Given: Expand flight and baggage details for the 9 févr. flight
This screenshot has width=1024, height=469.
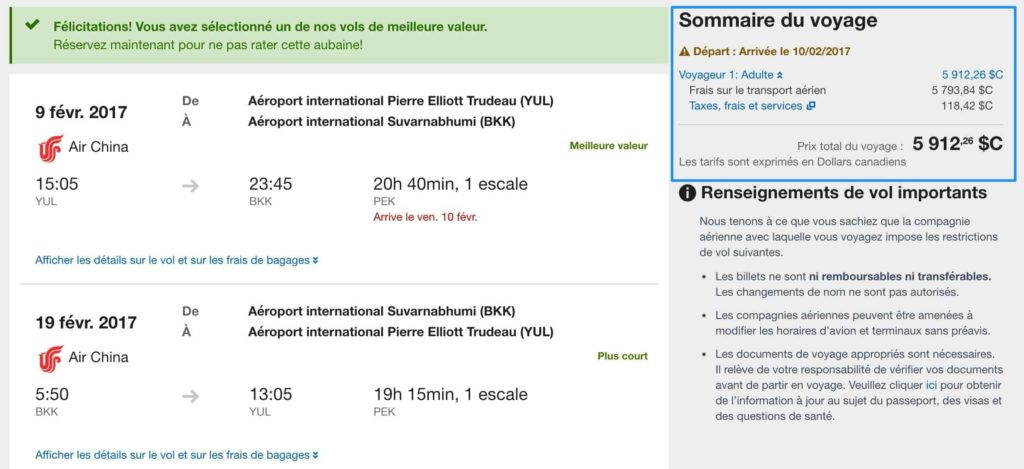Looking at the screenshot, I should pos(177,261).
